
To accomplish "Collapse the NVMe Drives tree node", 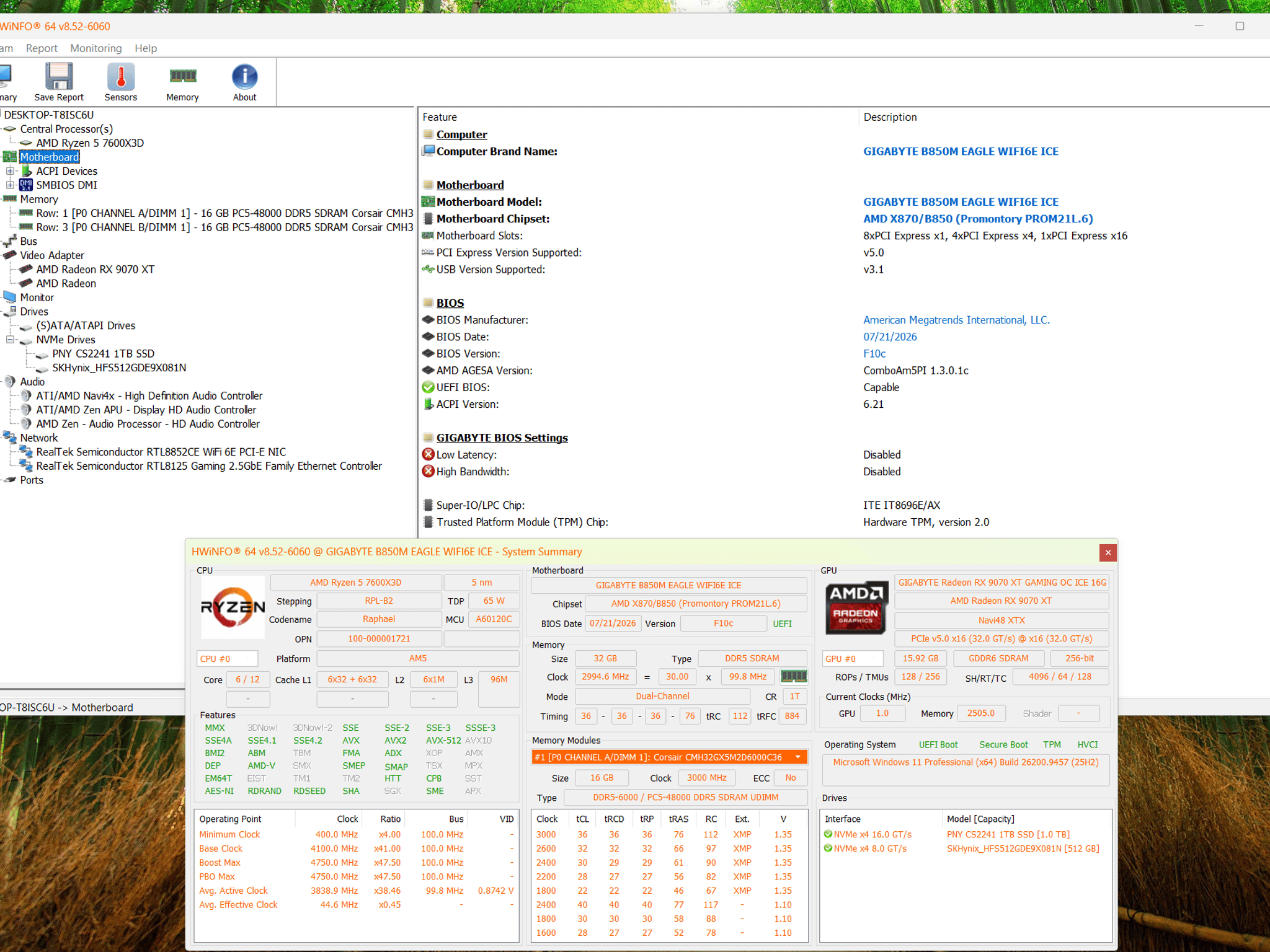I will pos(10,340).
